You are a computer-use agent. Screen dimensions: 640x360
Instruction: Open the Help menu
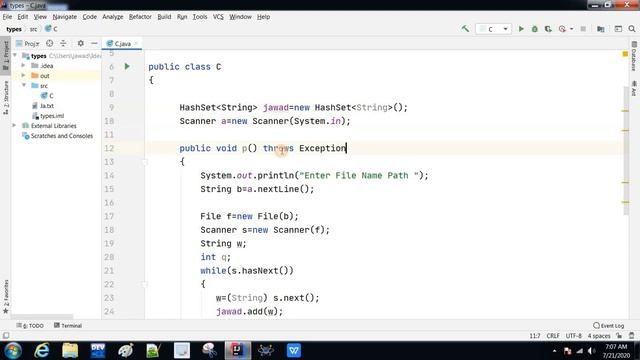pos(263,17)
